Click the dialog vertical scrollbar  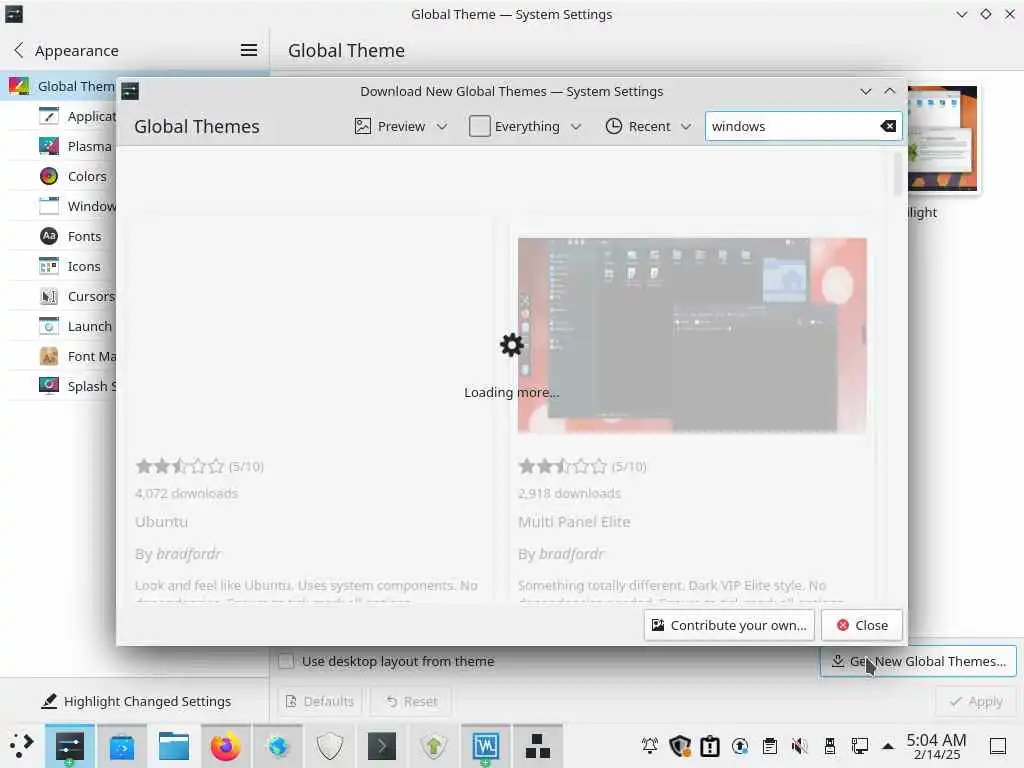click(898, 173)
